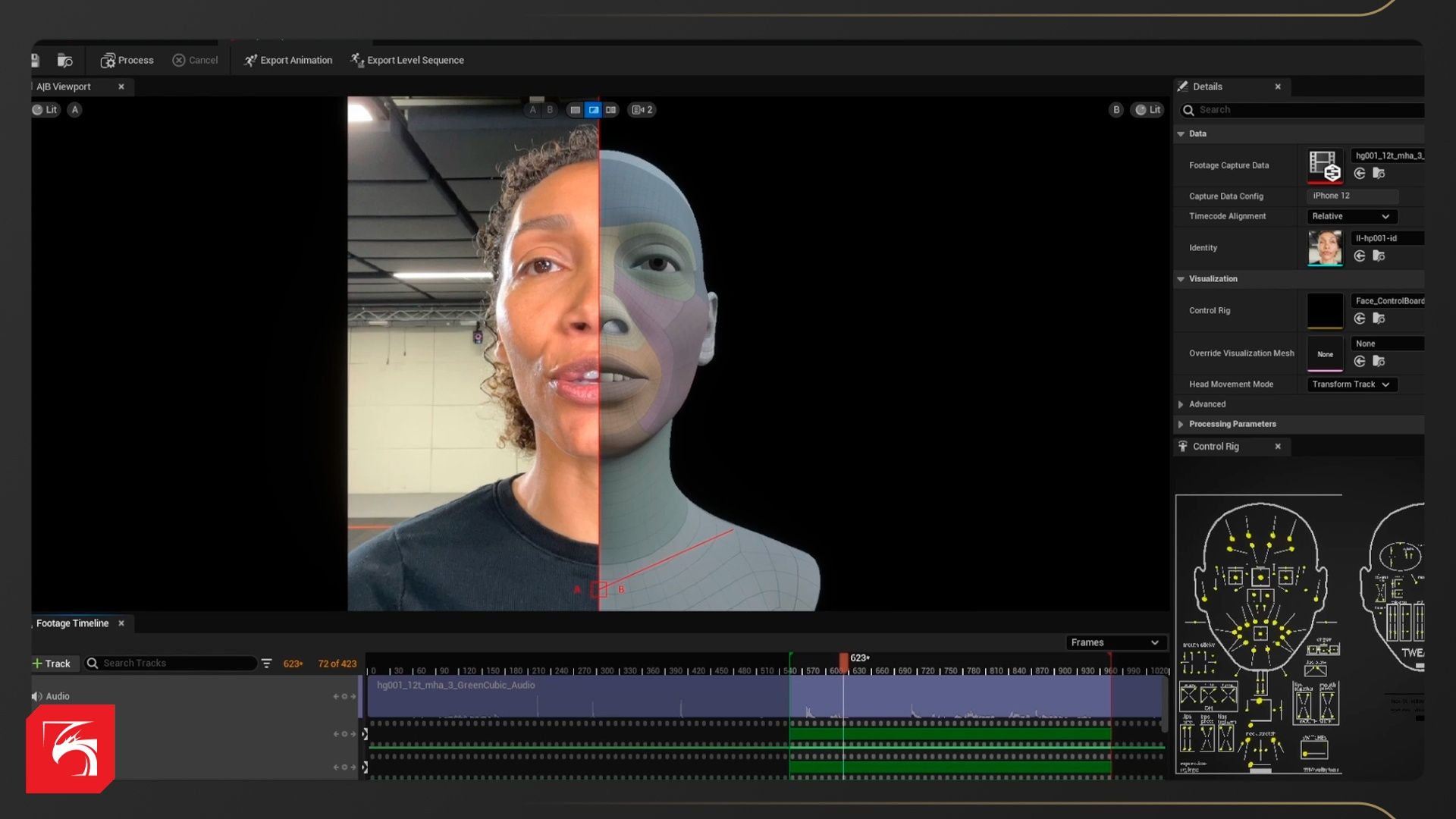The image size is (1456, 819).
Task: Click browse-to-content icon in top toolbar
Action: coord(65,60)
